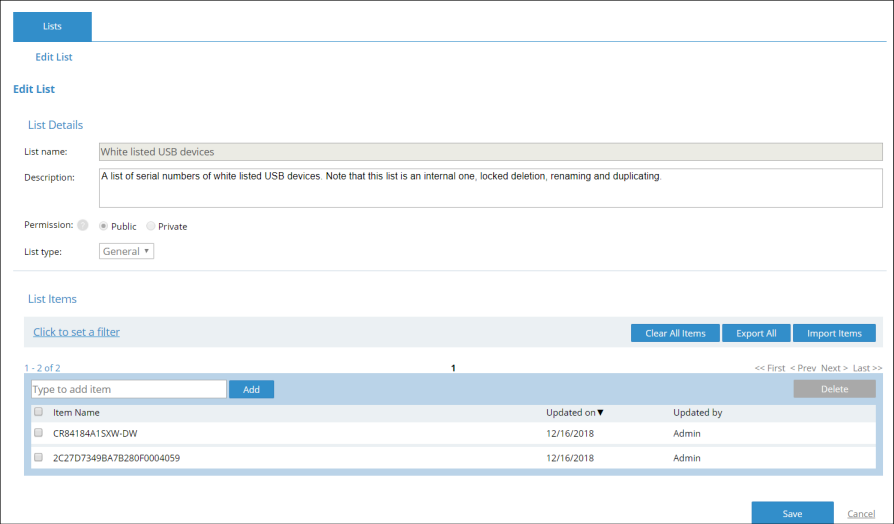
Task: Open the Lists tab
Action: coord(52,27)
